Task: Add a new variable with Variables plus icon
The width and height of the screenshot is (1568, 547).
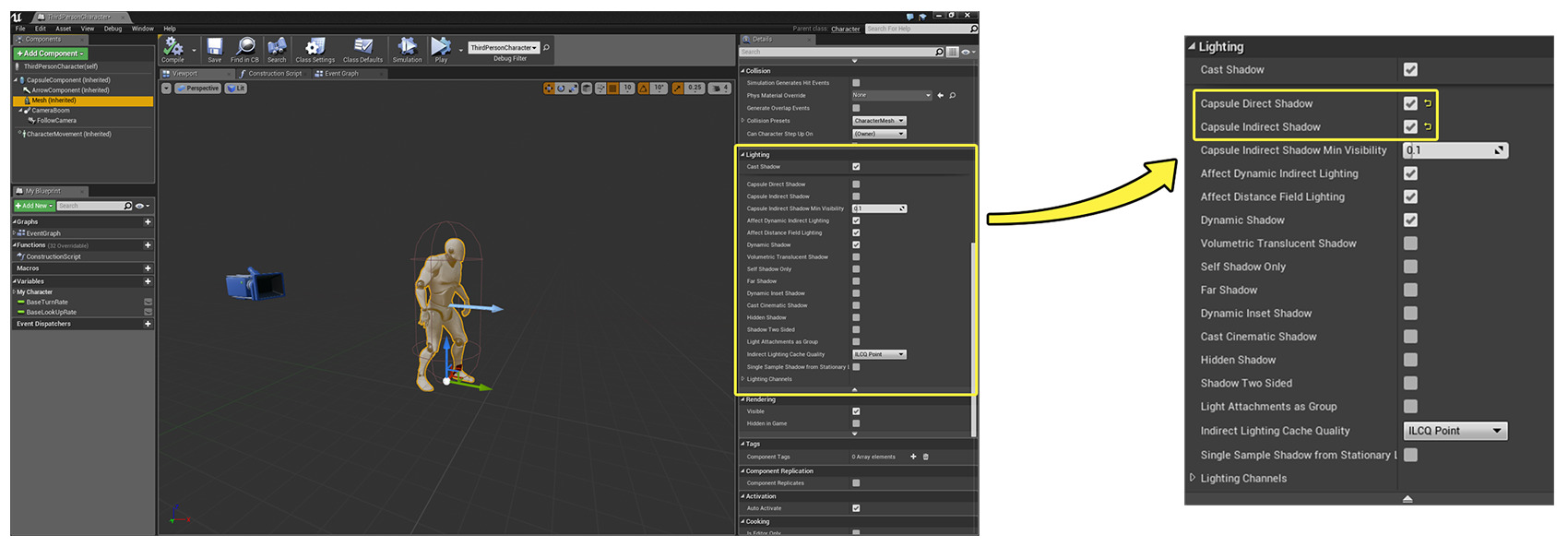Action: click(148, 281)
